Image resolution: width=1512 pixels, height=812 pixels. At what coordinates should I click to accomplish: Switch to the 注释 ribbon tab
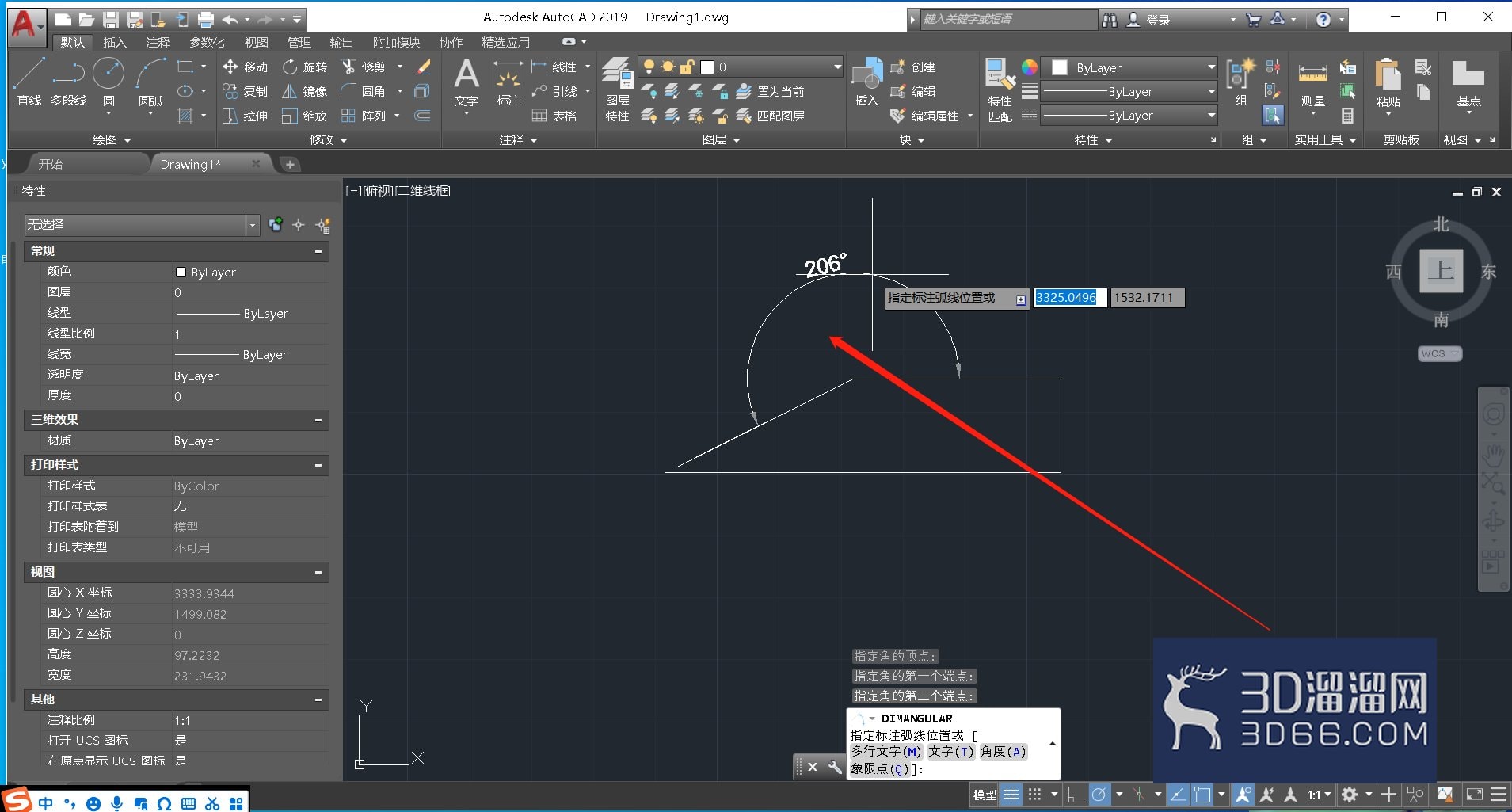pos(158,42)
